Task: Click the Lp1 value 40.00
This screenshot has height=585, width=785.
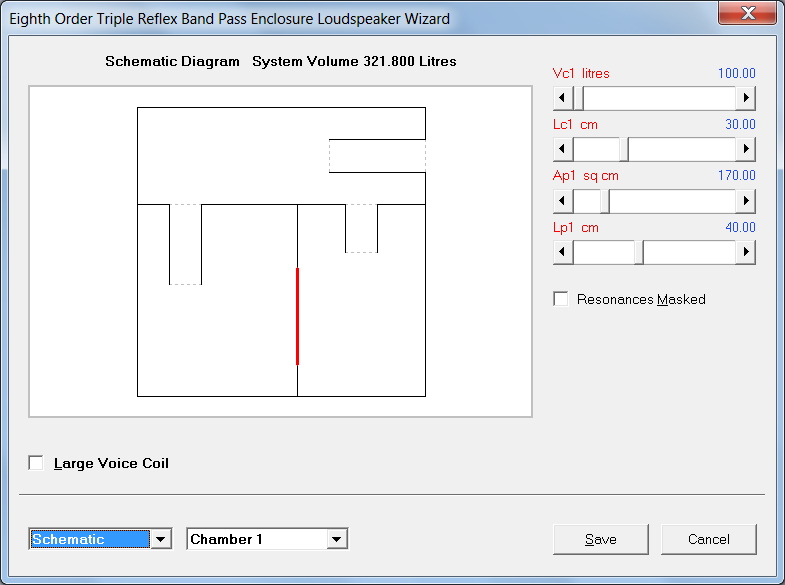Action: pyautogui.click(x=740, y=227)
